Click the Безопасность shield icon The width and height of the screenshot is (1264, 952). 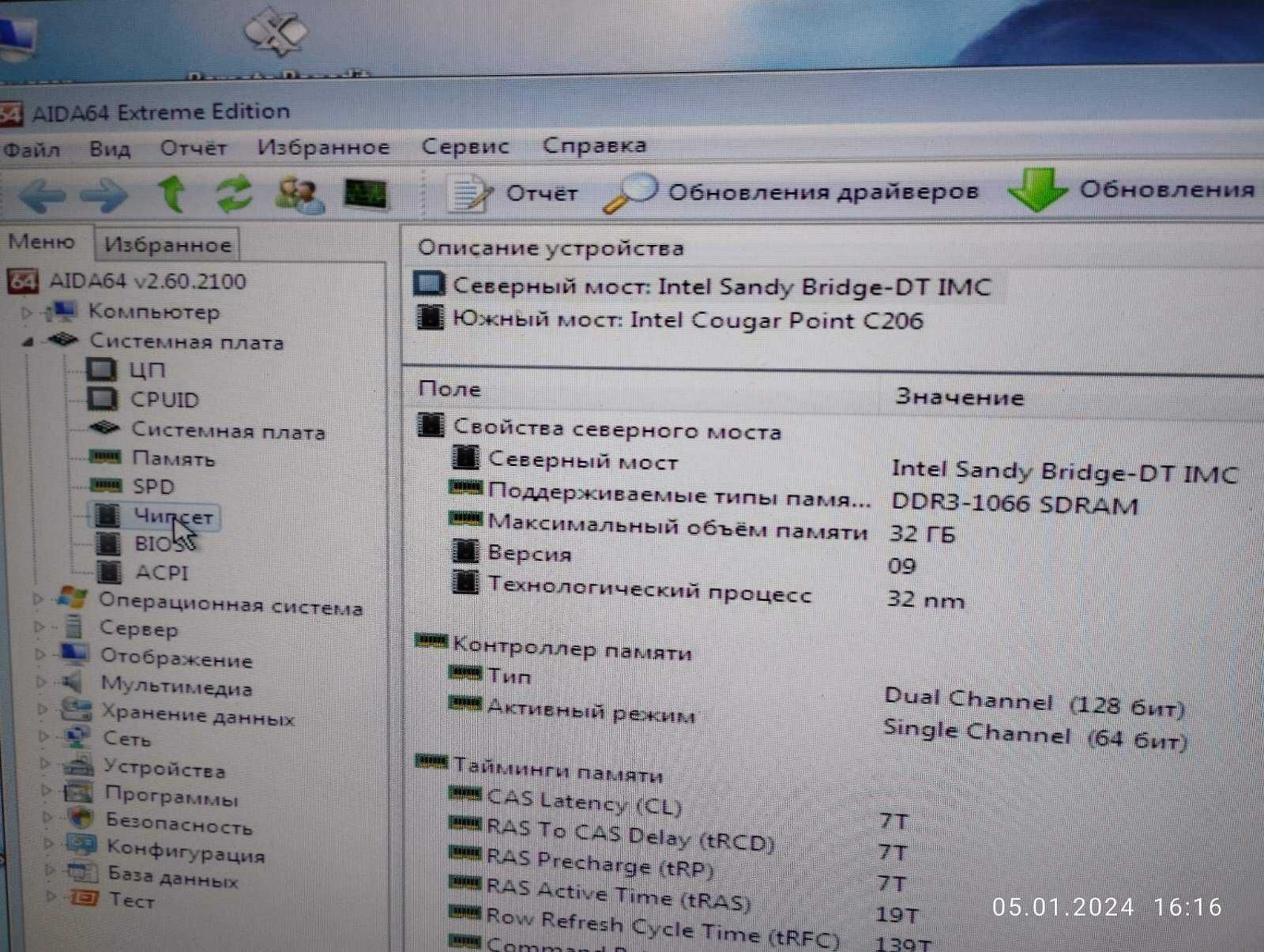(x=81, y=818)
